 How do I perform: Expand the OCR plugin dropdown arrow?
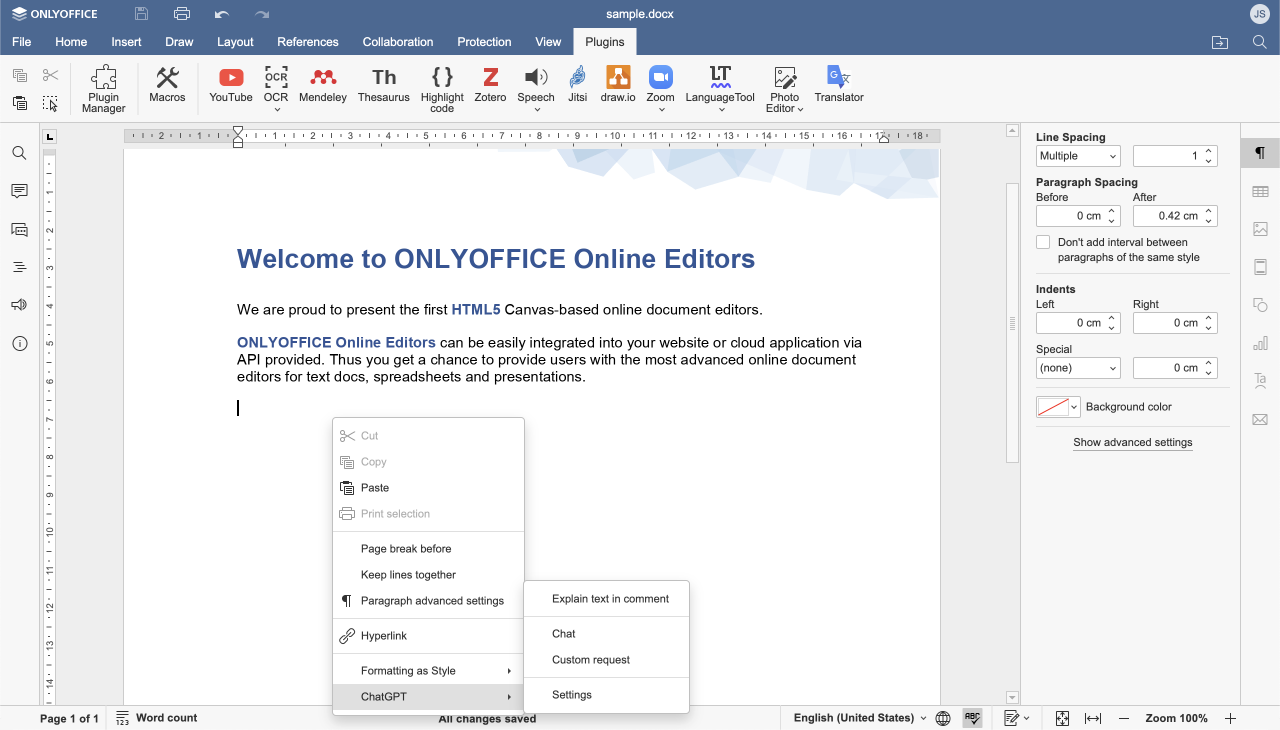(x=276, y=109)
